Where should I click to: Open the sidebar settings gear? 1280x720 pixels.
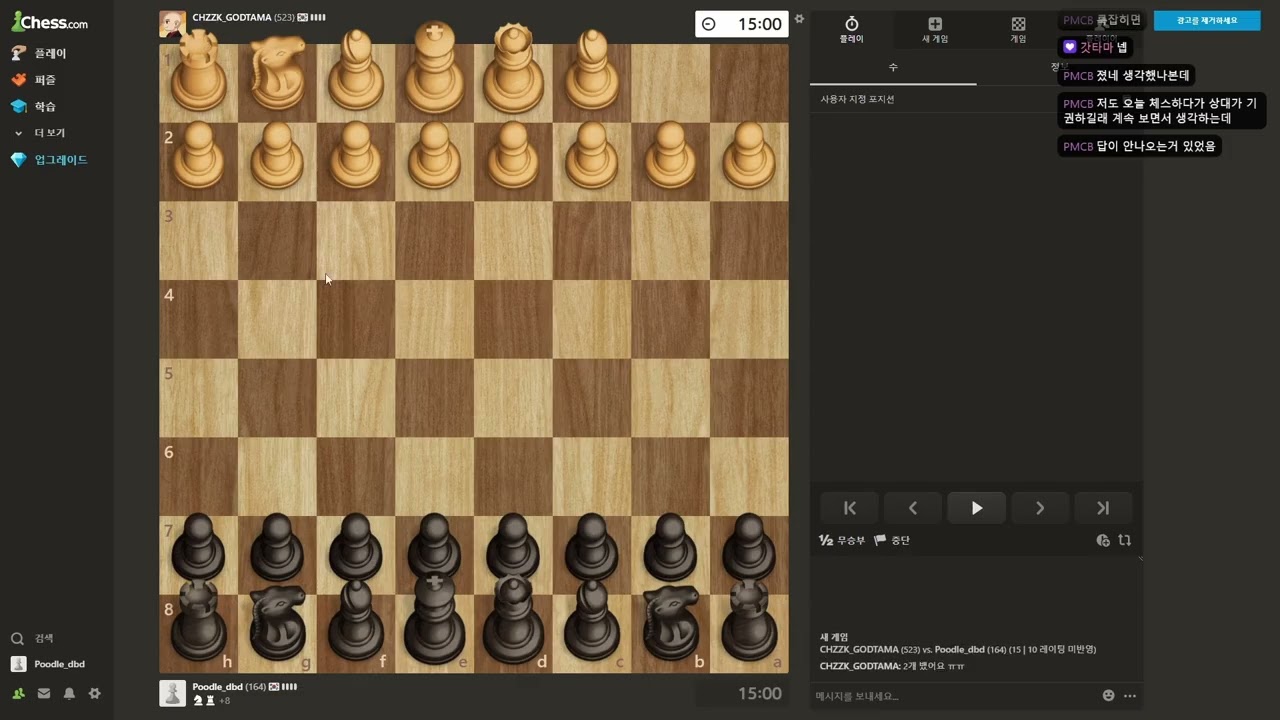(95, 693)
